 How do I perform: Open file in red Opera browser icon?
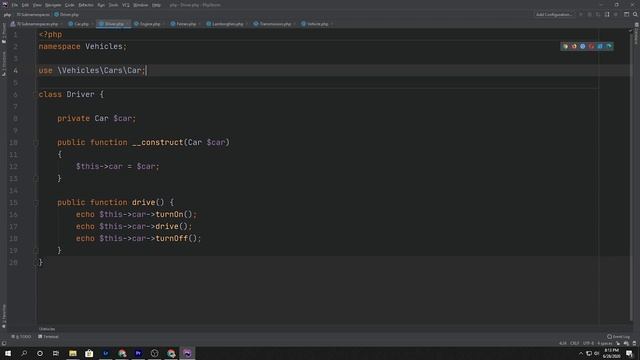point(591,47)
